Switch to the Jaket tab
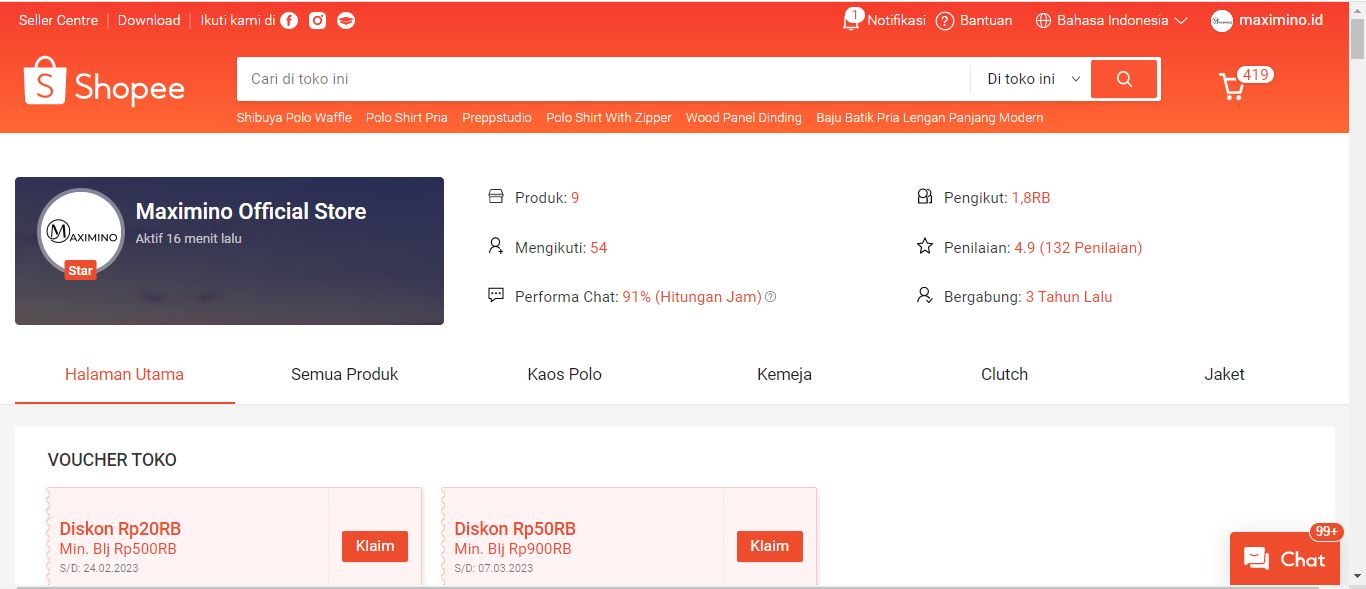Screen dimensions: 1366x589 coord(1224,374)
